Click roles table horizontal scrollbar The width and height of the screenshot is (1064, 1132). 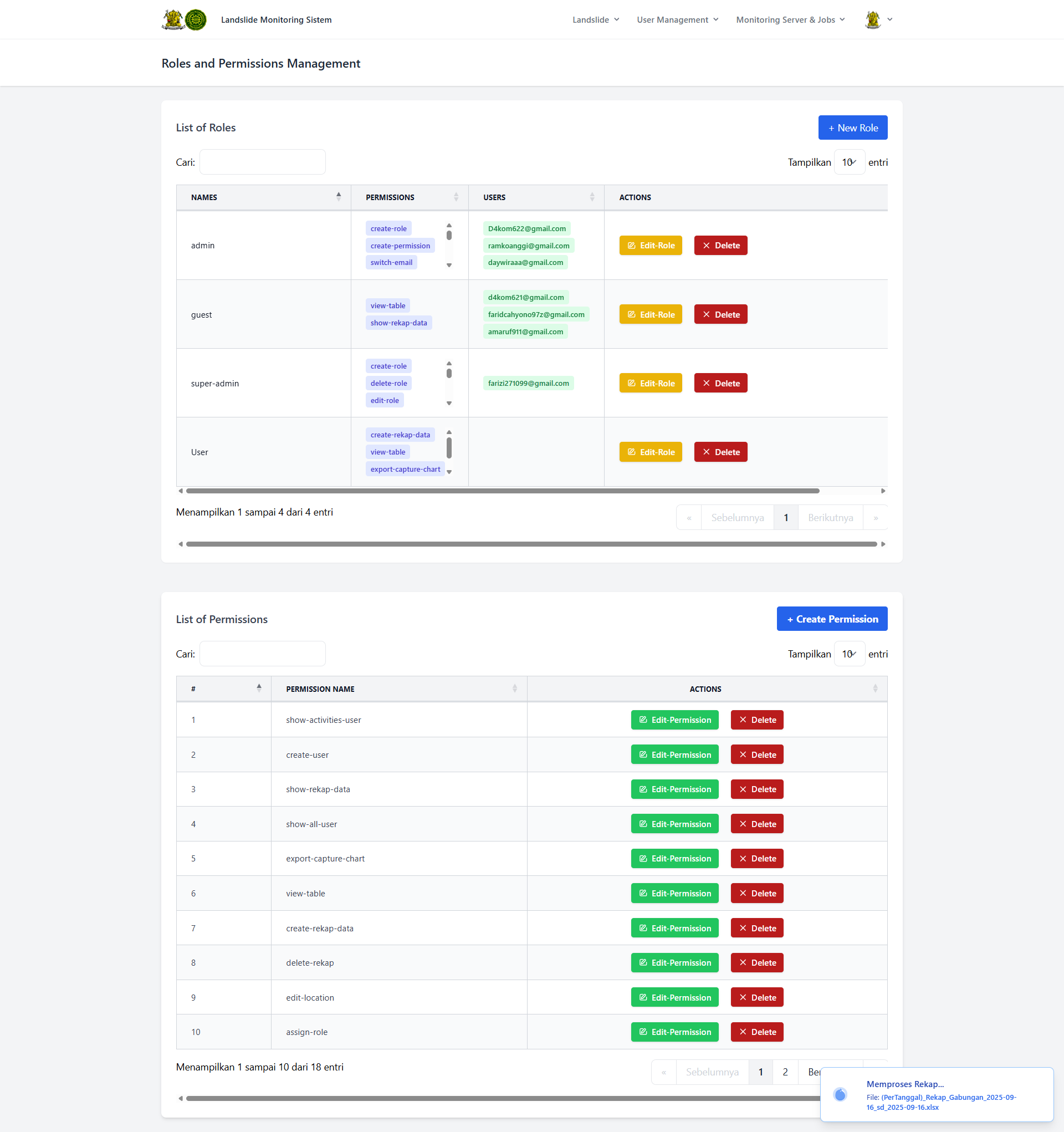[x=502, y=491]
